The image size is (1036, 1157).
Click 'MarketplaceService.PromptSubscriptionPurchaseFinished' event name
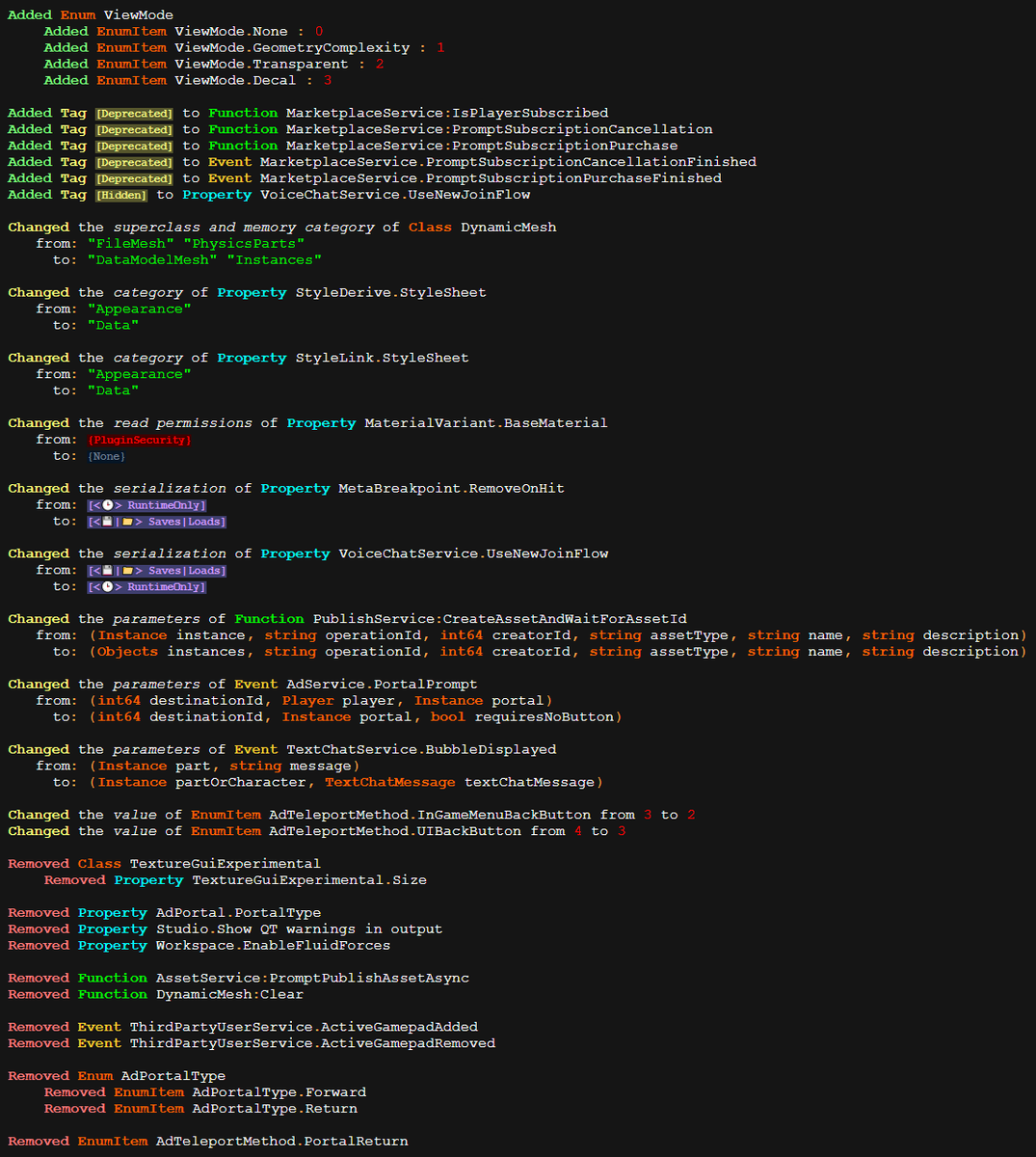click(491, 178)
